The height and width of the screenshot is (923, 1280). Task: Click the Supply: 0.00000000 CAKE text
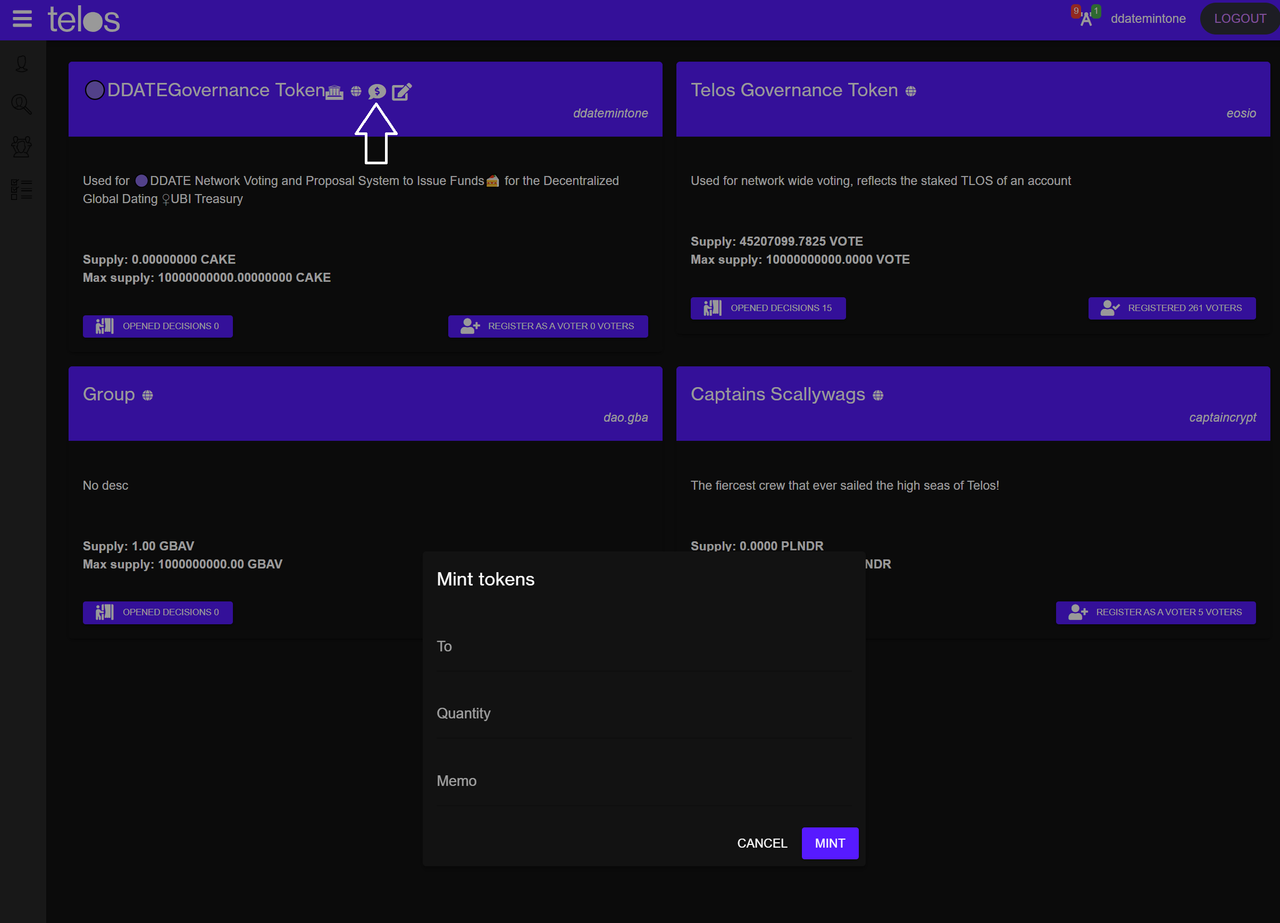[x=159, y=260]
